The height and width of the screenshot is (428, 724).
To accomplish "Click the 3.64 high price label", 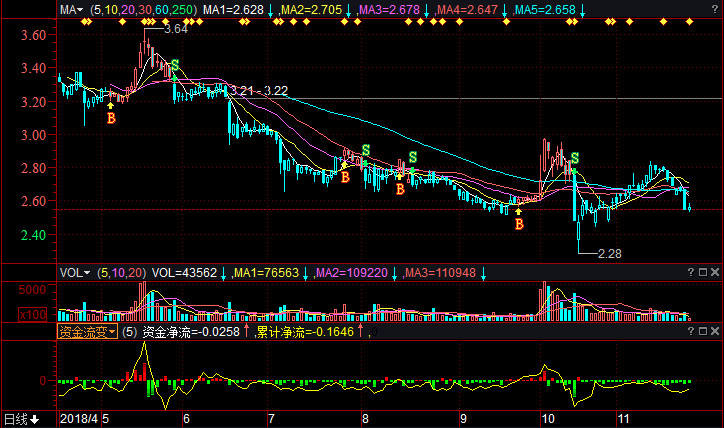I will (175, 29).
